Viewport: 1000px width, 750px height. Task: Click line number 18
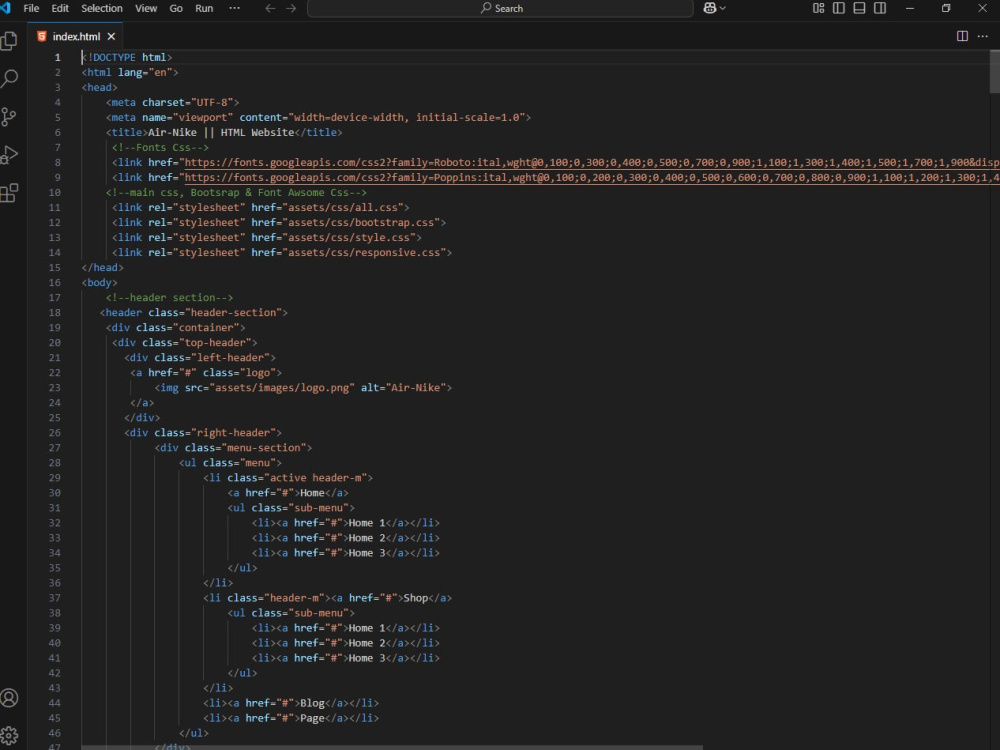(55, 312)
